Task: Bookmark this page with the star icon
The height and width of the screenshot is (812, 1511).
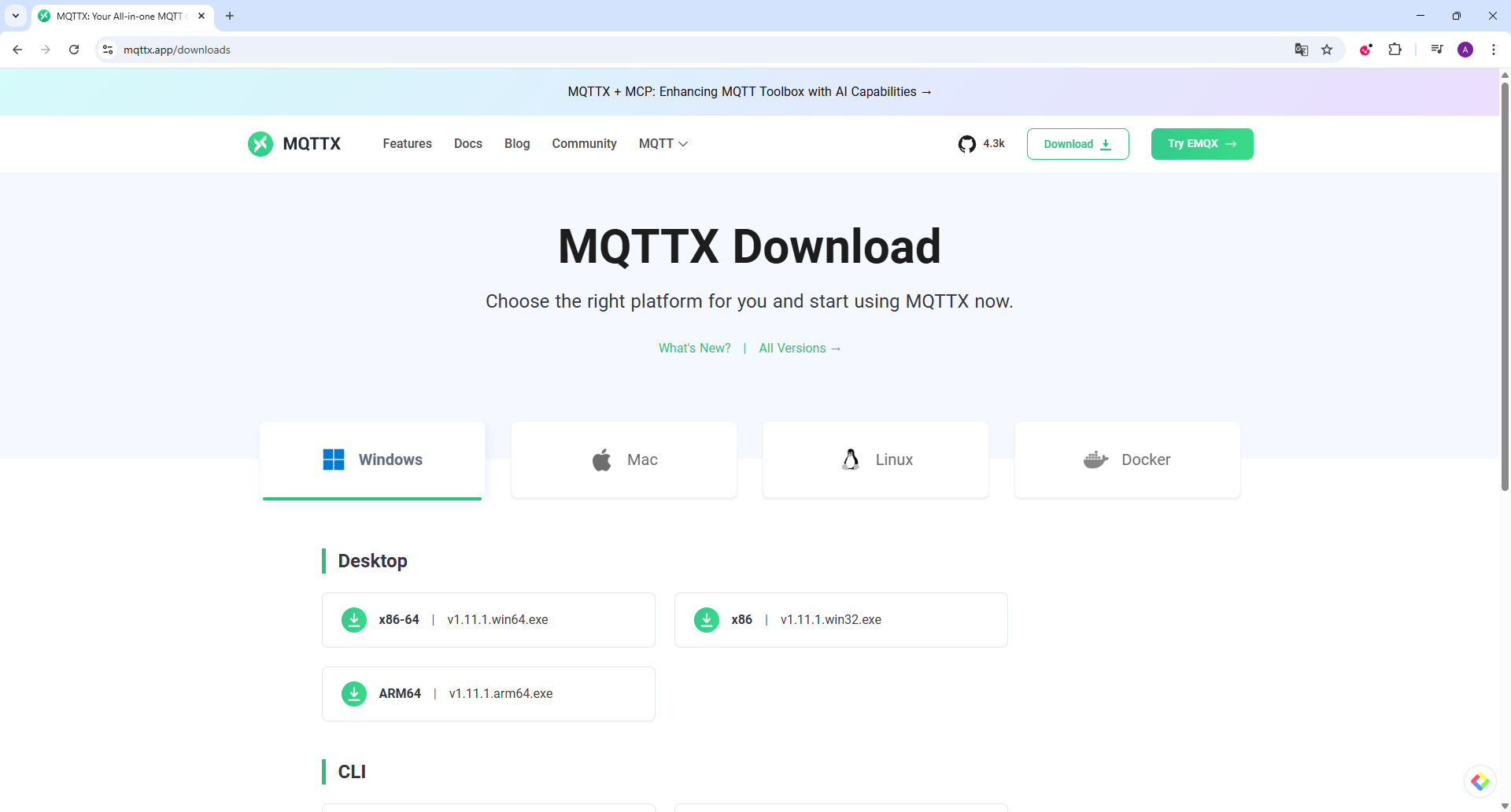Action: [x=1327, y=50]
